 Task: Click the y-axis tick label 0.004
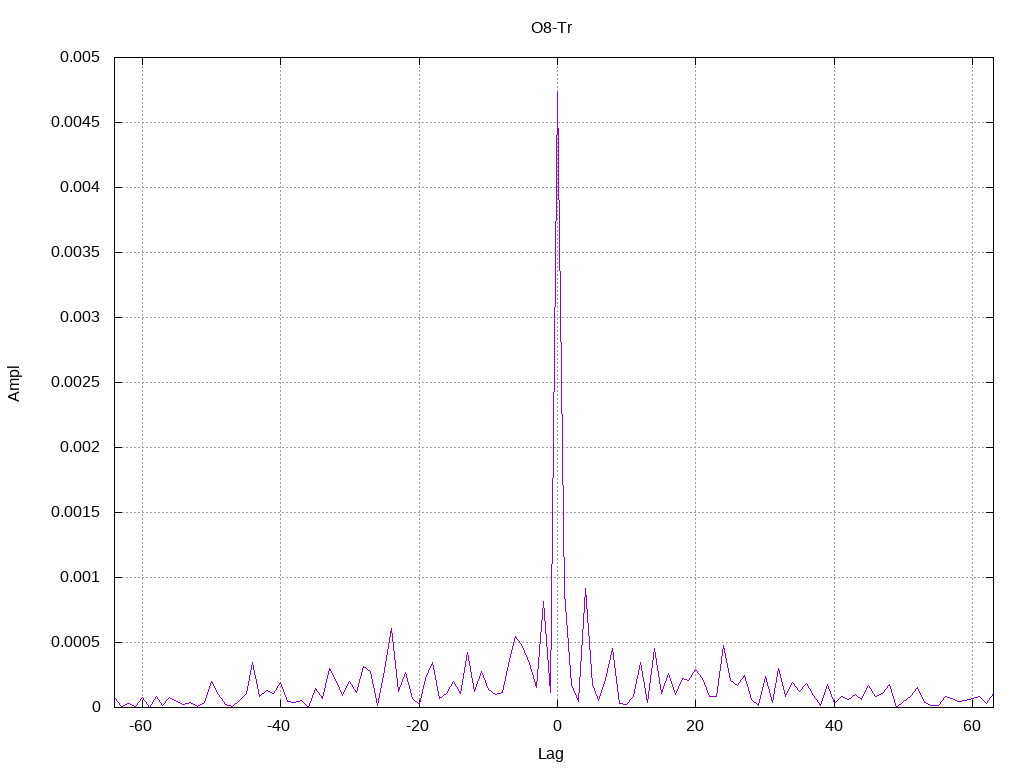click(x=80, y=187)
